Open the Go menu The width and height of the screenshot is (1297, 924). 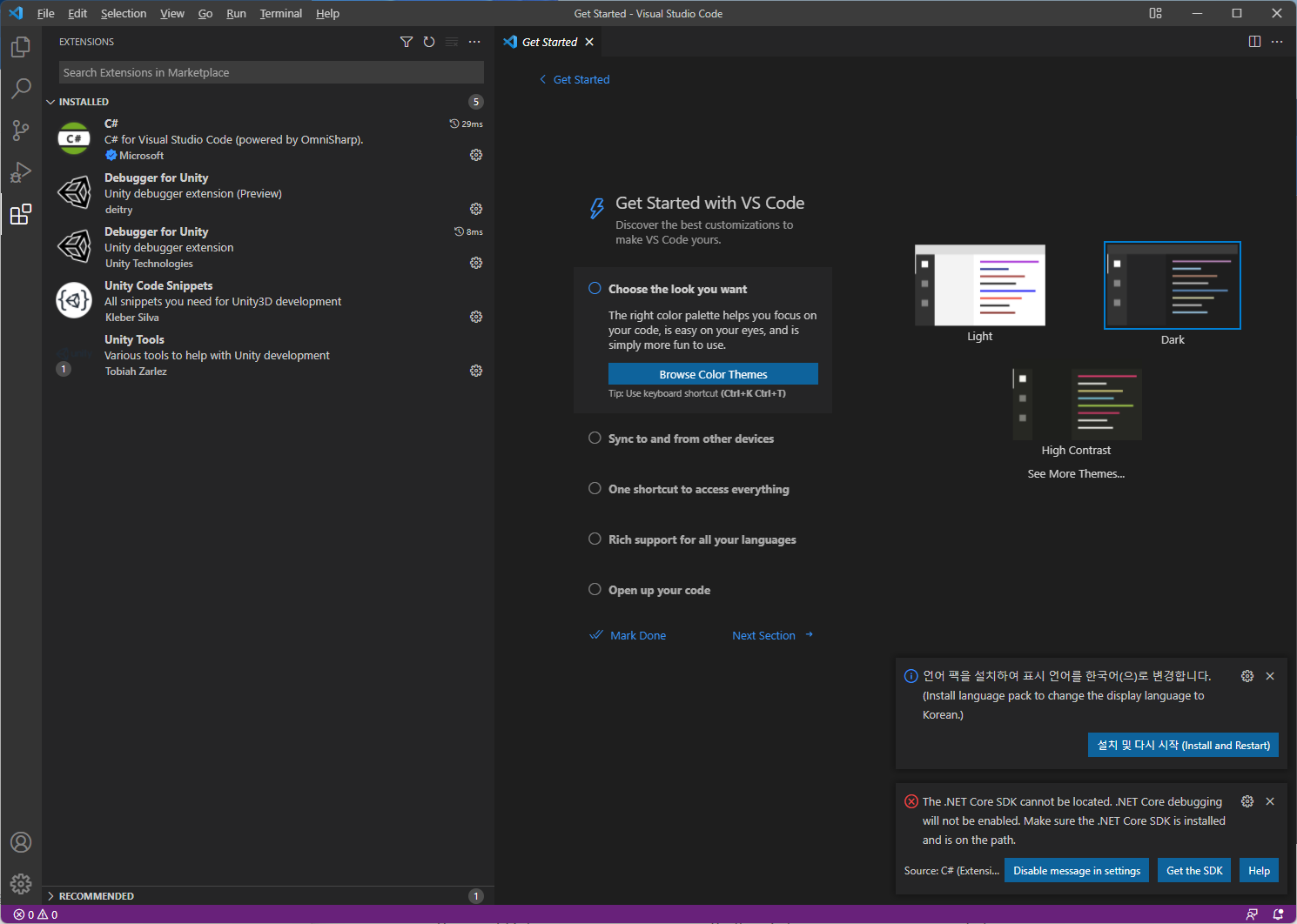205,13
